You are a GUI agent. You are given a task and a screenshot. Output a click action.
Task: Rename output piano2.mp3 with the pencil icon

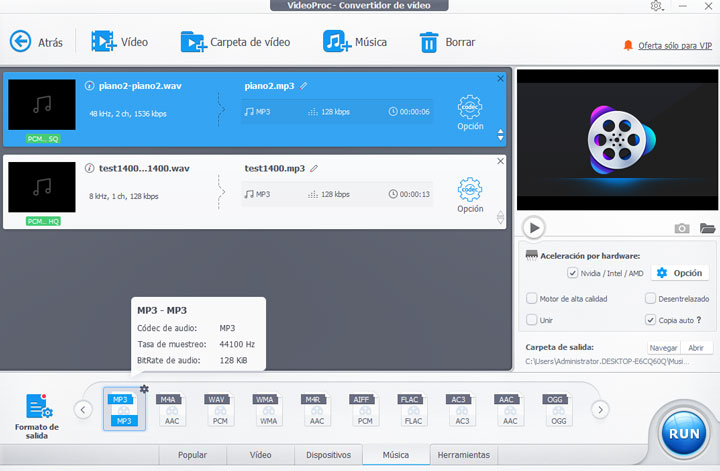click(304, 86)
